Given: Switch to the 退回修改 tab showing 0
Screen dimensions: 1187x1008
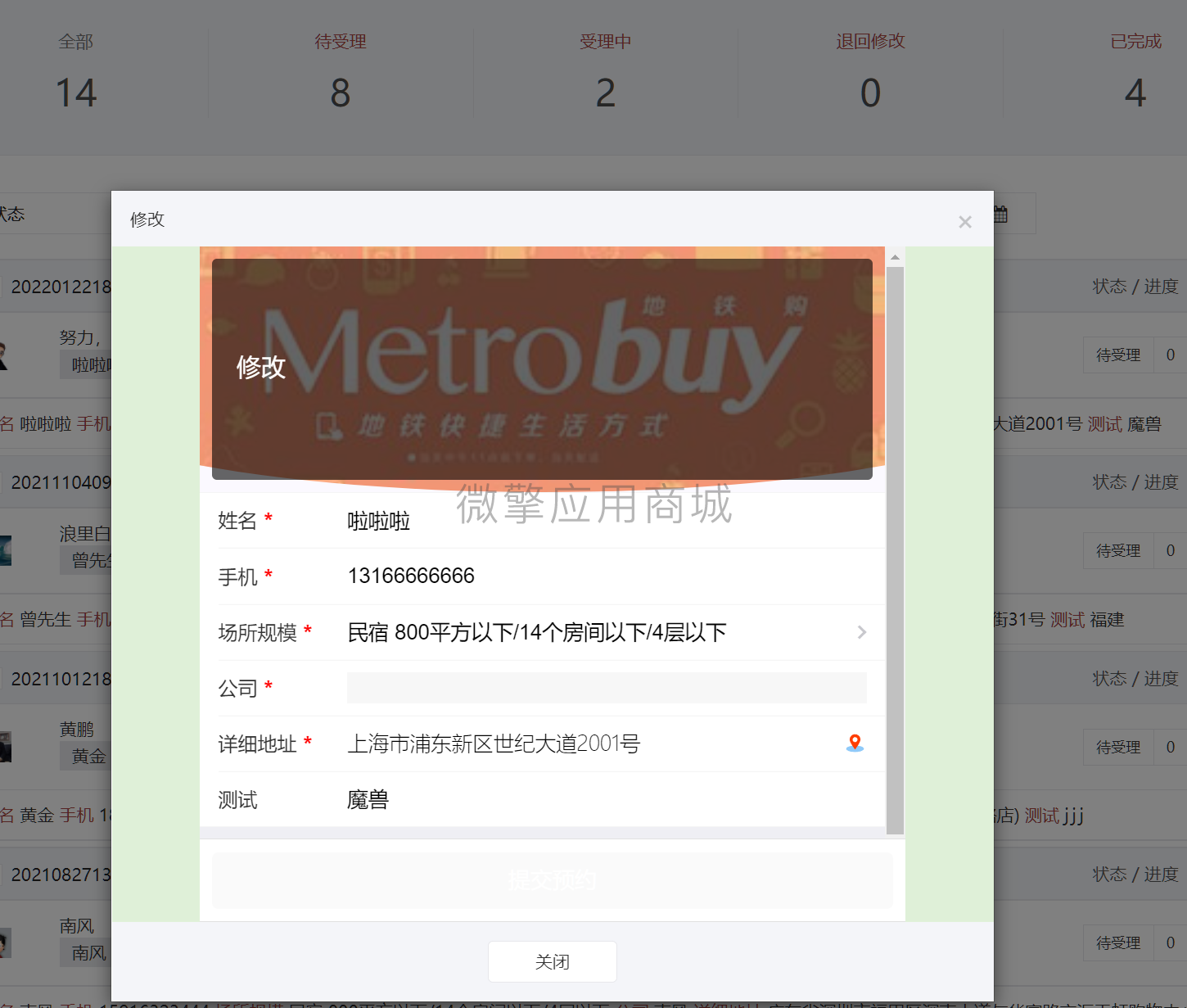Looking at the screenshot, I should coord(871,74).
